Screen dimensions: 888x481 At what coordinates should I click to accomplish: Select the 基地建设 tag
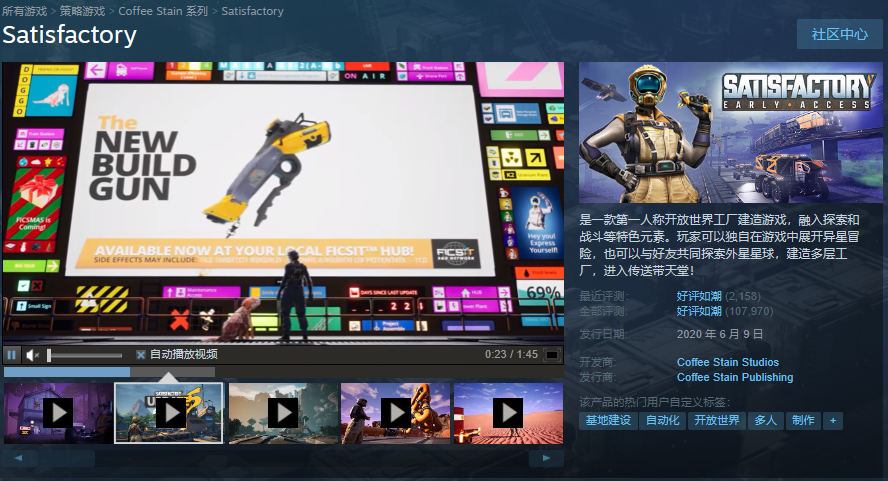pos(608,420)
